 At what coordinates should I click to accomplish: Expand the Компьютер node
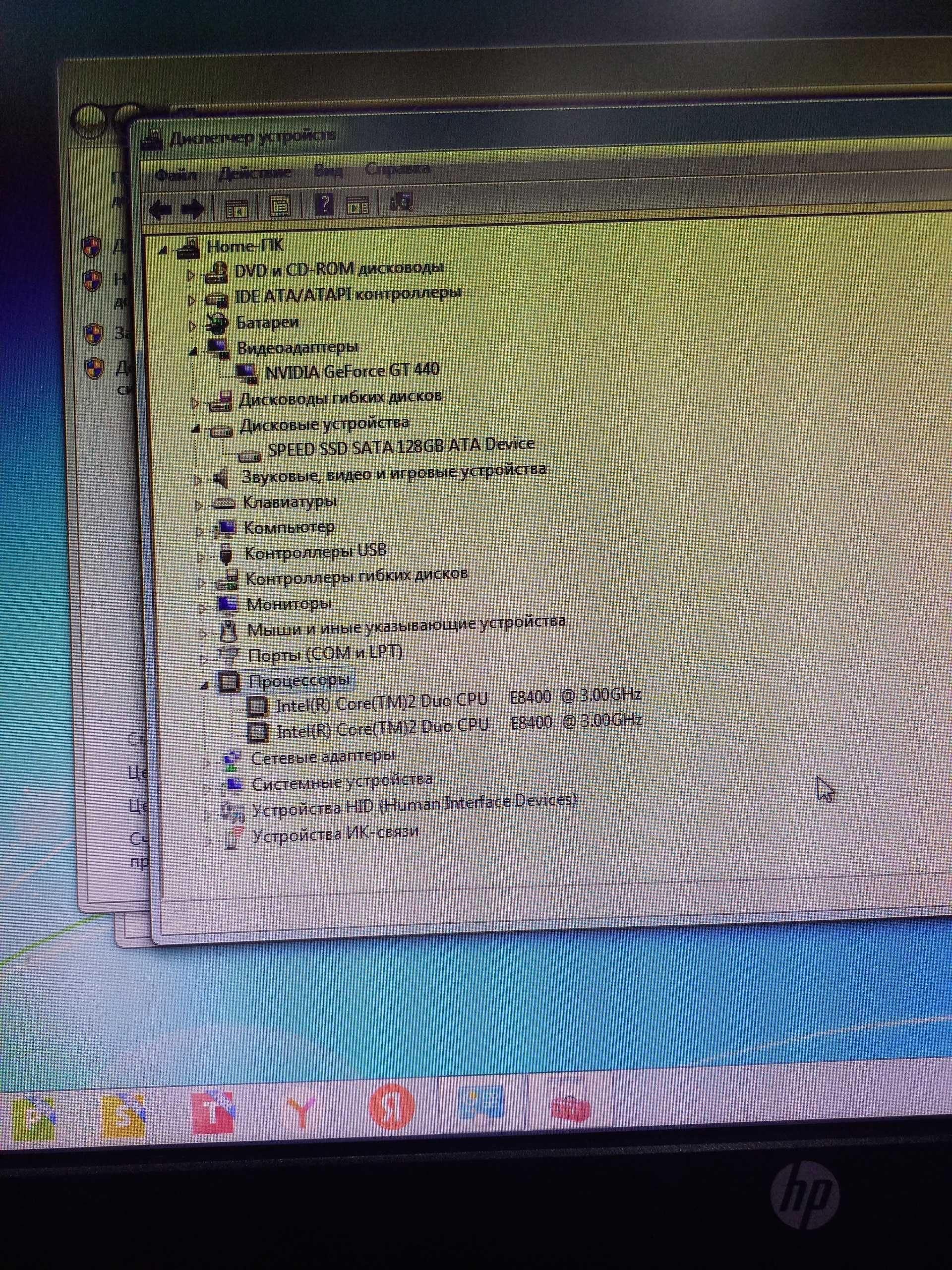200,532
